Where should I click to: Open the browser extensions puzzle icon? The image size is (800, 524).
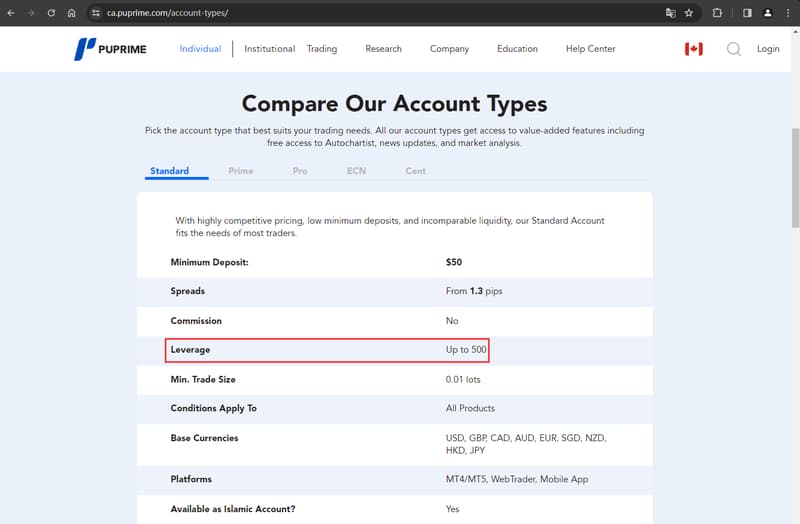717,13
